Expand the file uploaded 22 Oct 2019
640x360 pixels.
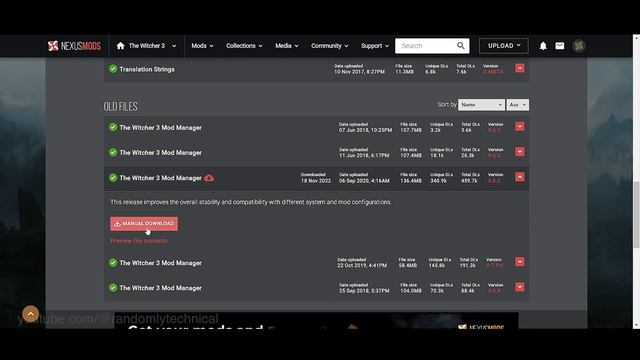(520, 262)
